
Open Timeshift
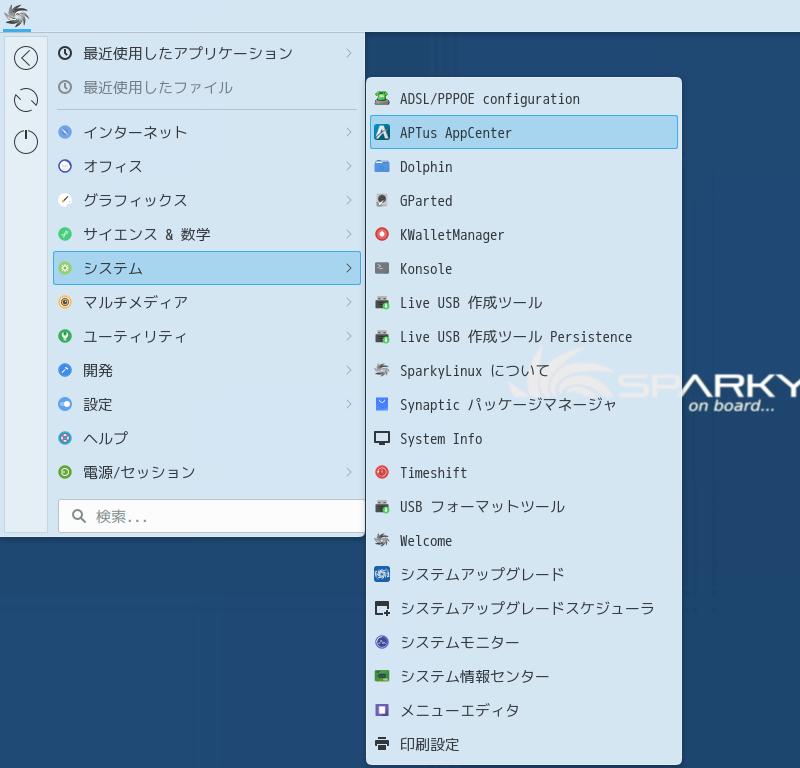(524, 473)
